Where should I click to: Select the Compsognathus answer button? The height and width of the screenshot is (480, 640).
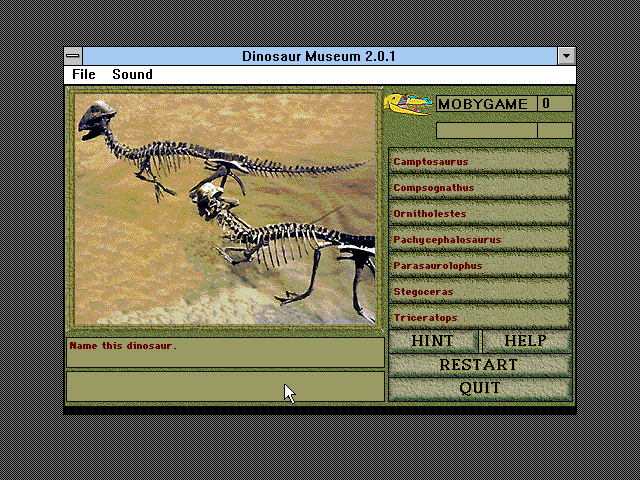(480, 187)
